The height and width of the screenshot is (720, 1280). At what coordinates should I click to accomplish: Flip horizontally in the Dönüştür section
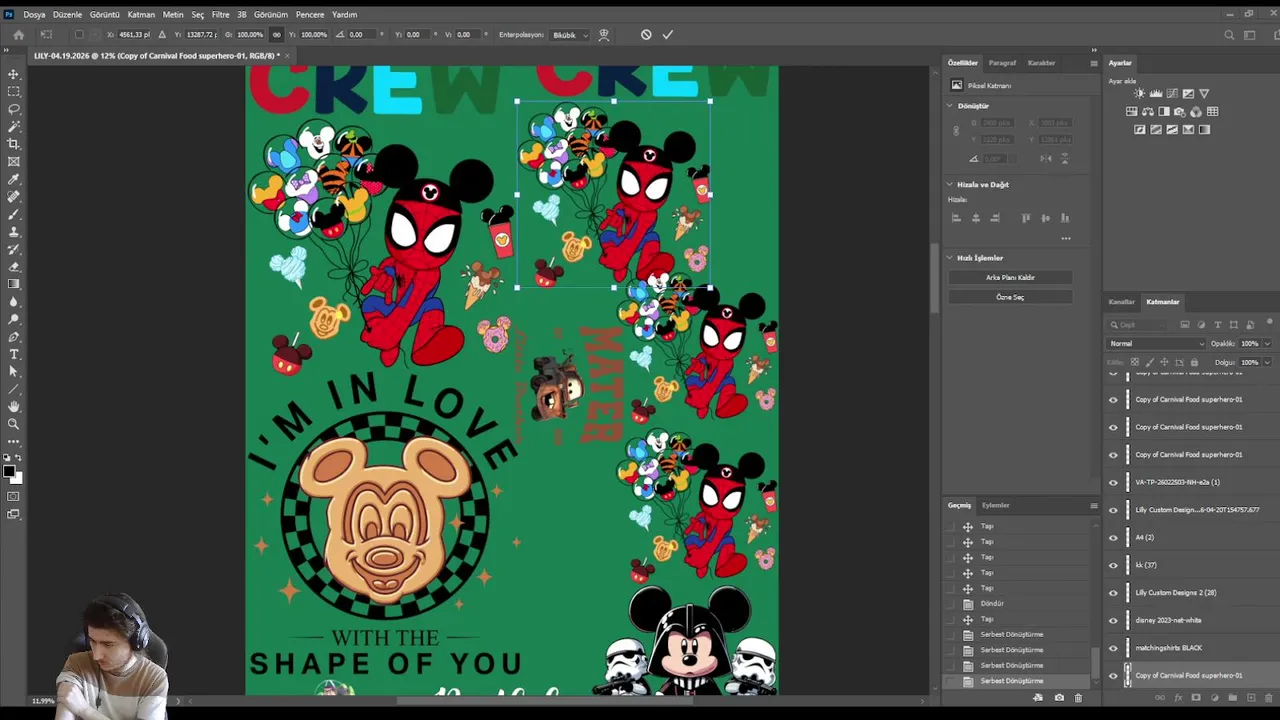1045,158
